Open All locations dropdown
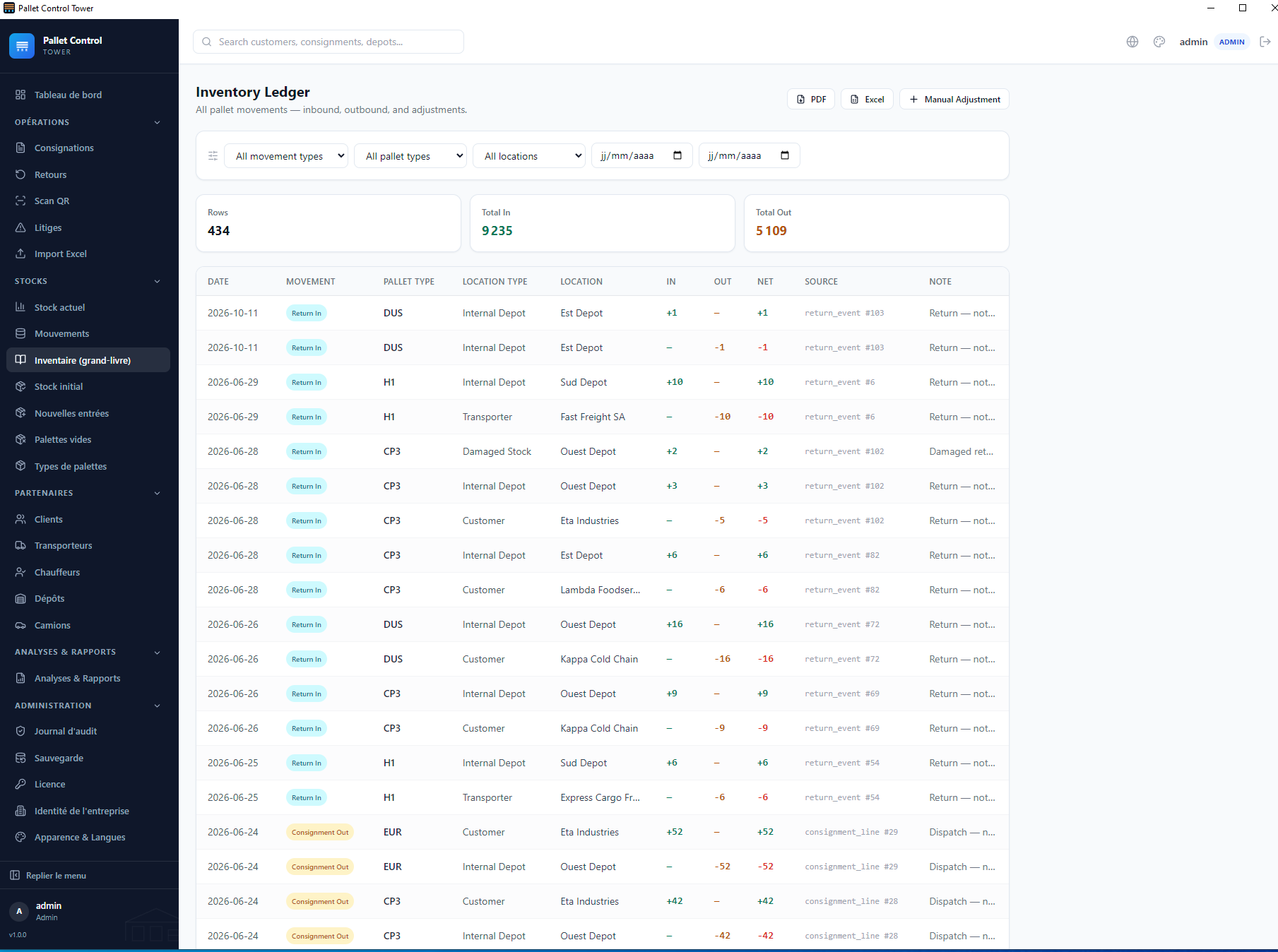This screenshot has width=1278, height=952. click(x=529, y=156)
